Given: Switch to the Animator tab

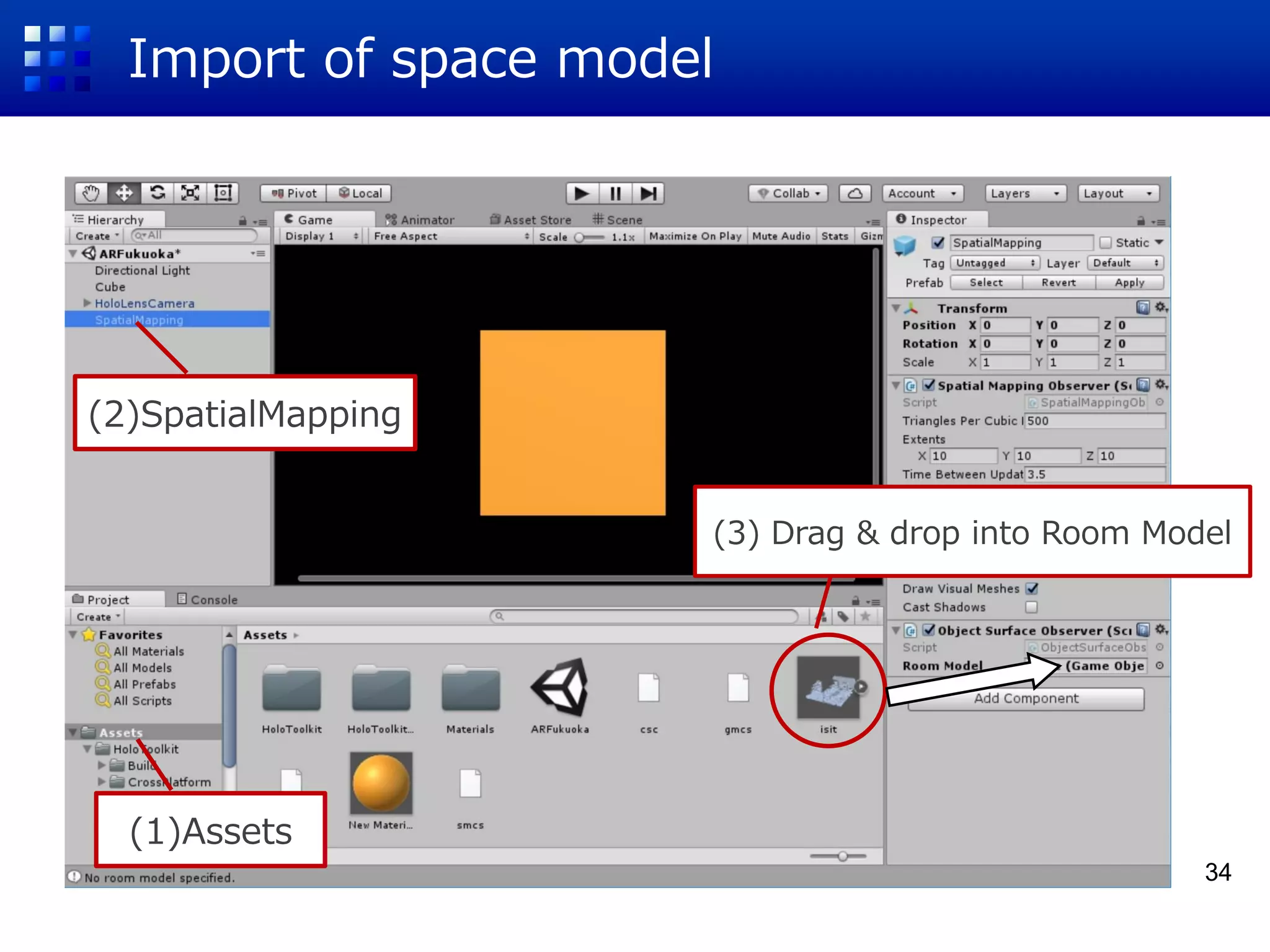Looking at the screenshot, I should coord(420,219).
